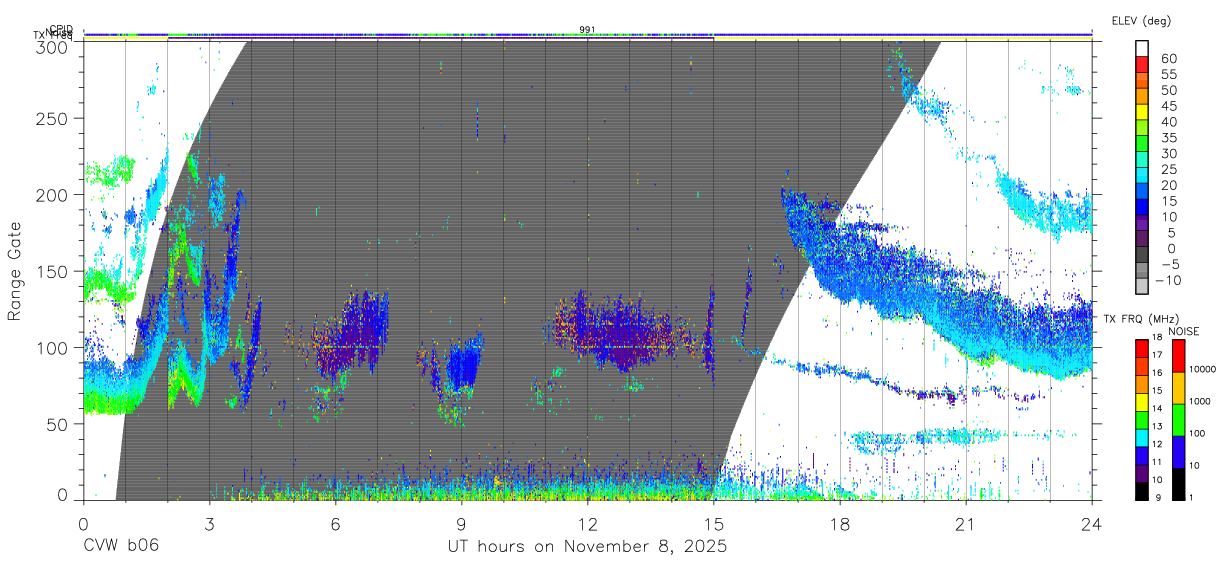This screenshot has width=1228, height=567.
Task: Click the 'CPID' label at top left
Action: coord(60,29)
